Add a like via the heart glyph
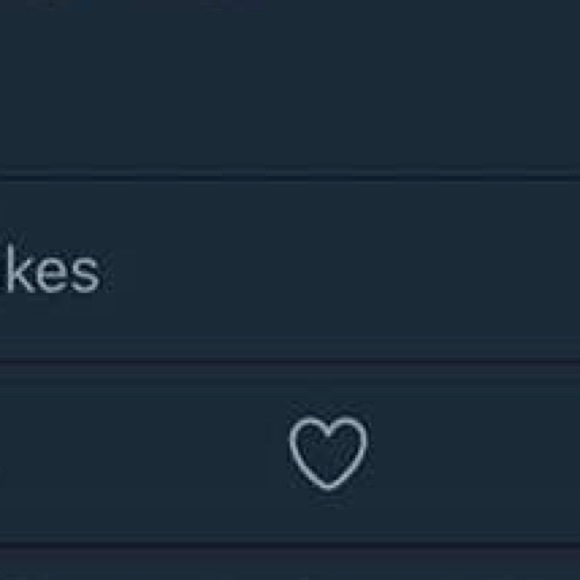Image resolution: width=580 pixels, height=580 pixels. tap(328, 453)
